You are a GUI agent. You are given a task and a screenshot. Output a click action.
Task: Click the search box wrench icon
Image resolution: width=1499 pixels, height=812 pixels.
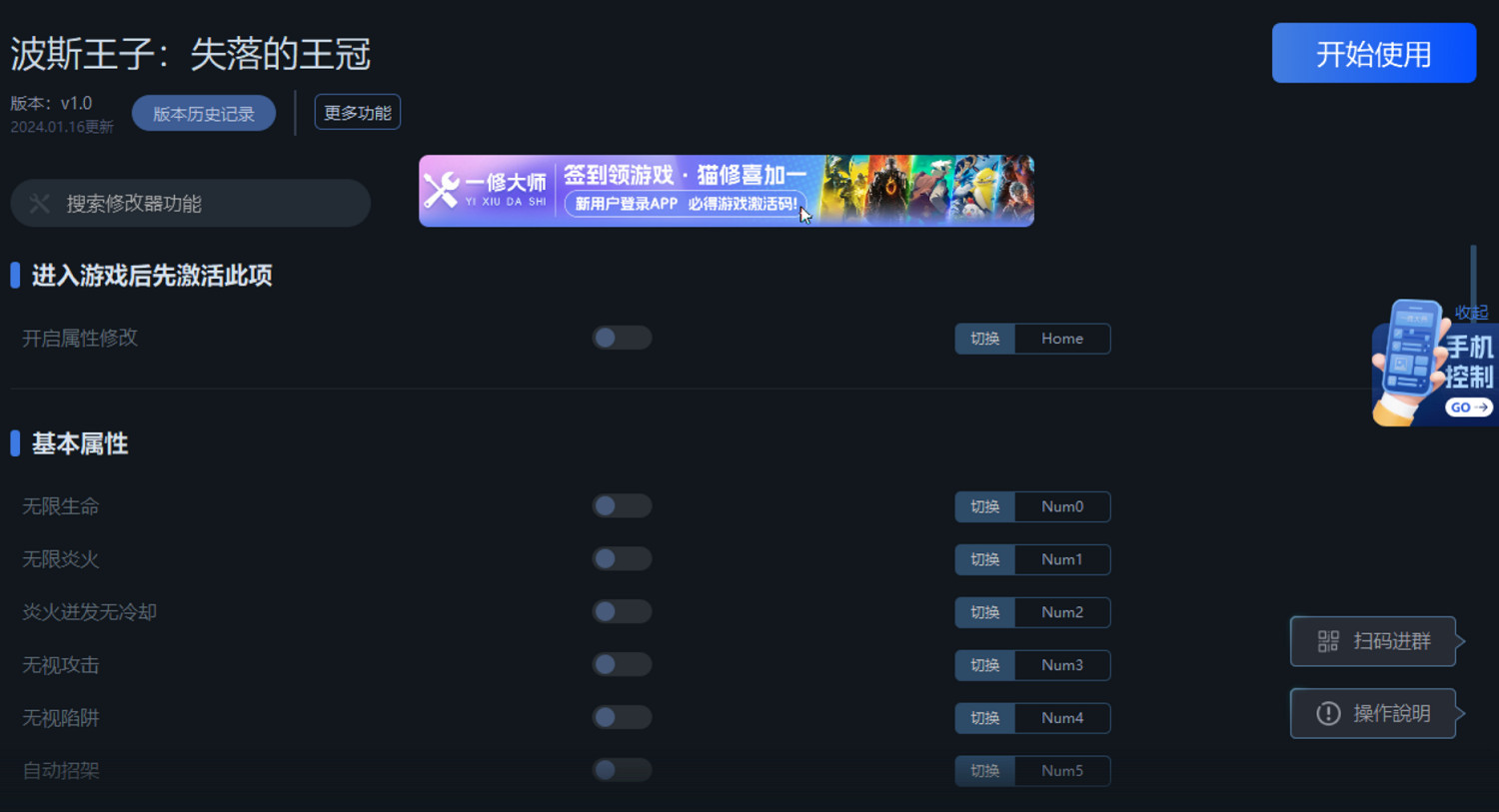point(39,204)
